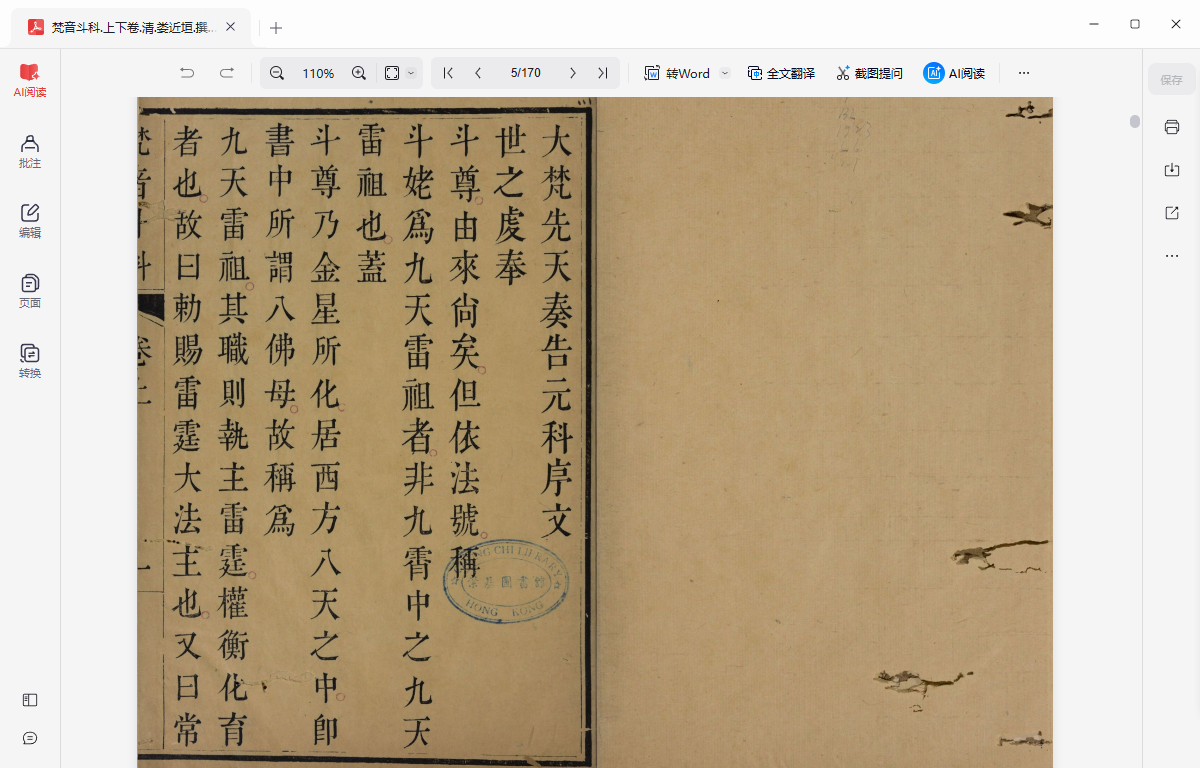Undo the last action

click(x=187, y=73)
